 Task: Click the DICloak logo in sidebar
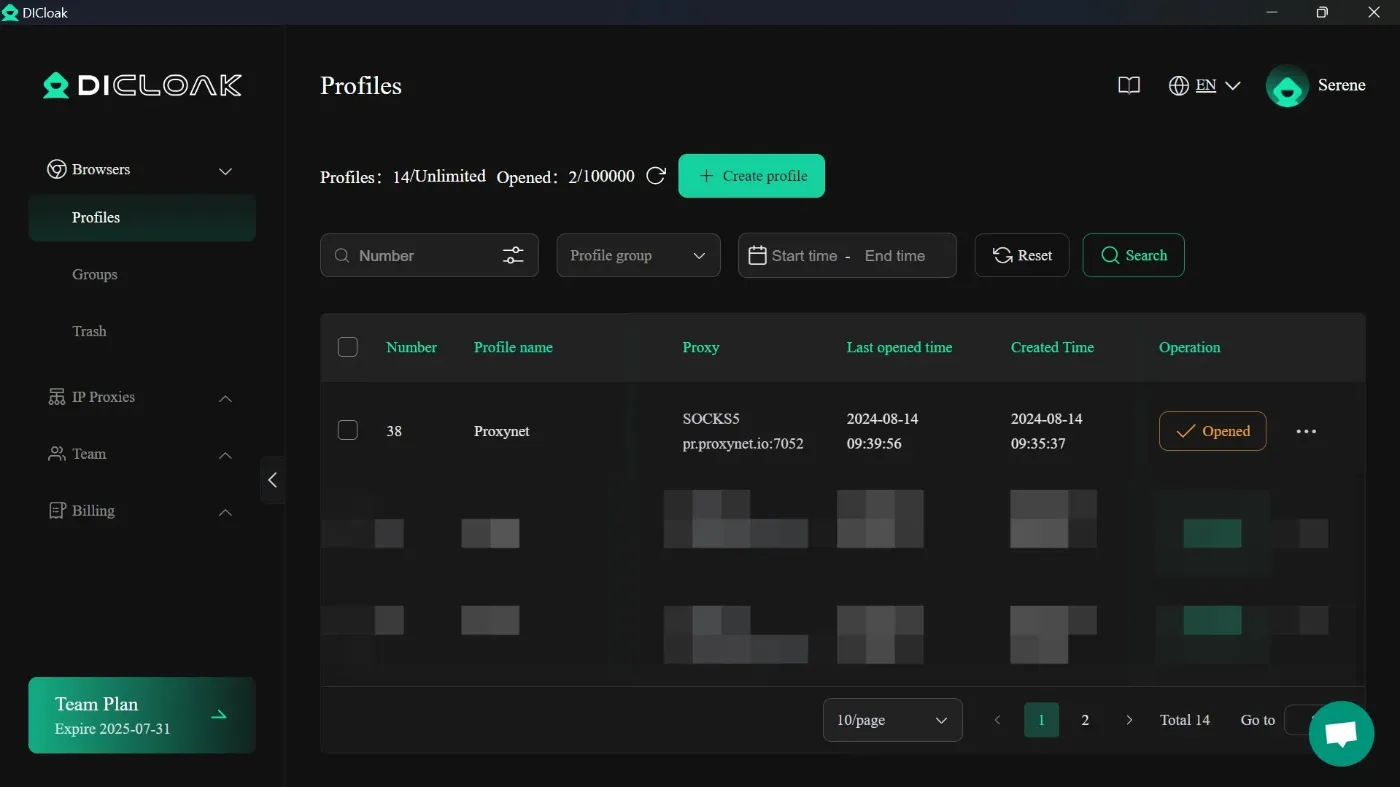(142, 85)
